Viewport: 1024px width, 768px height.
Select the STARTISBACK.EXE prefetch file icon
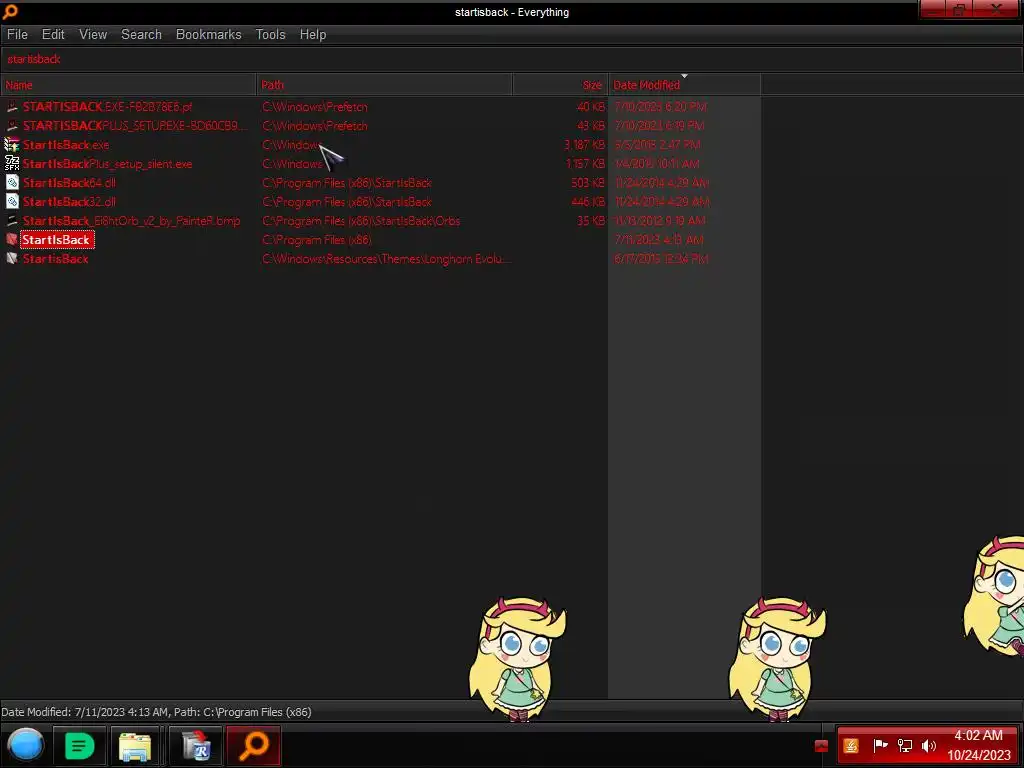pos(12,106)
